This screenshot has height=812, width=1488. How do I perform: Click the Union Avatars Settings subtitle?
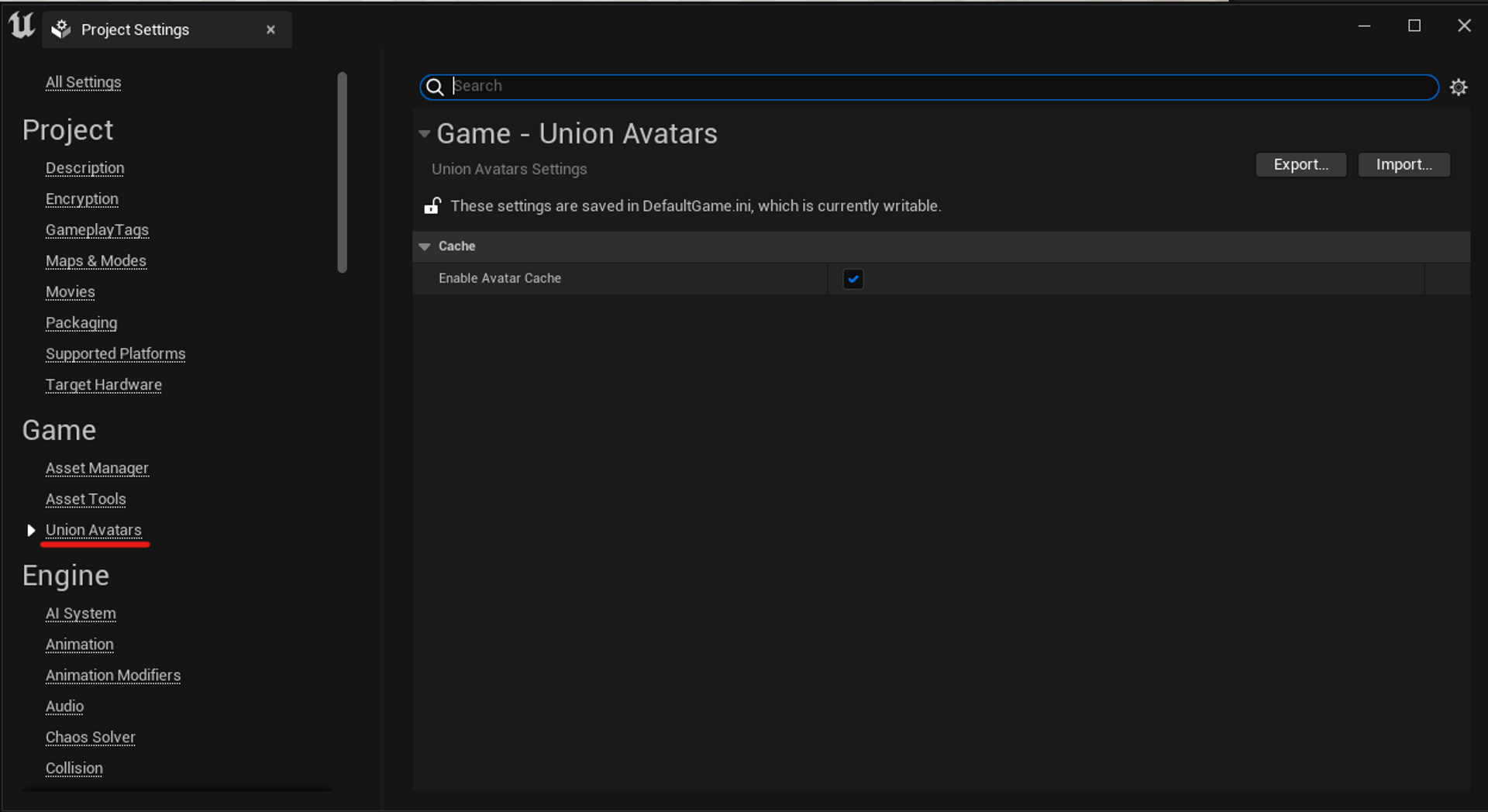pos(508,169)
